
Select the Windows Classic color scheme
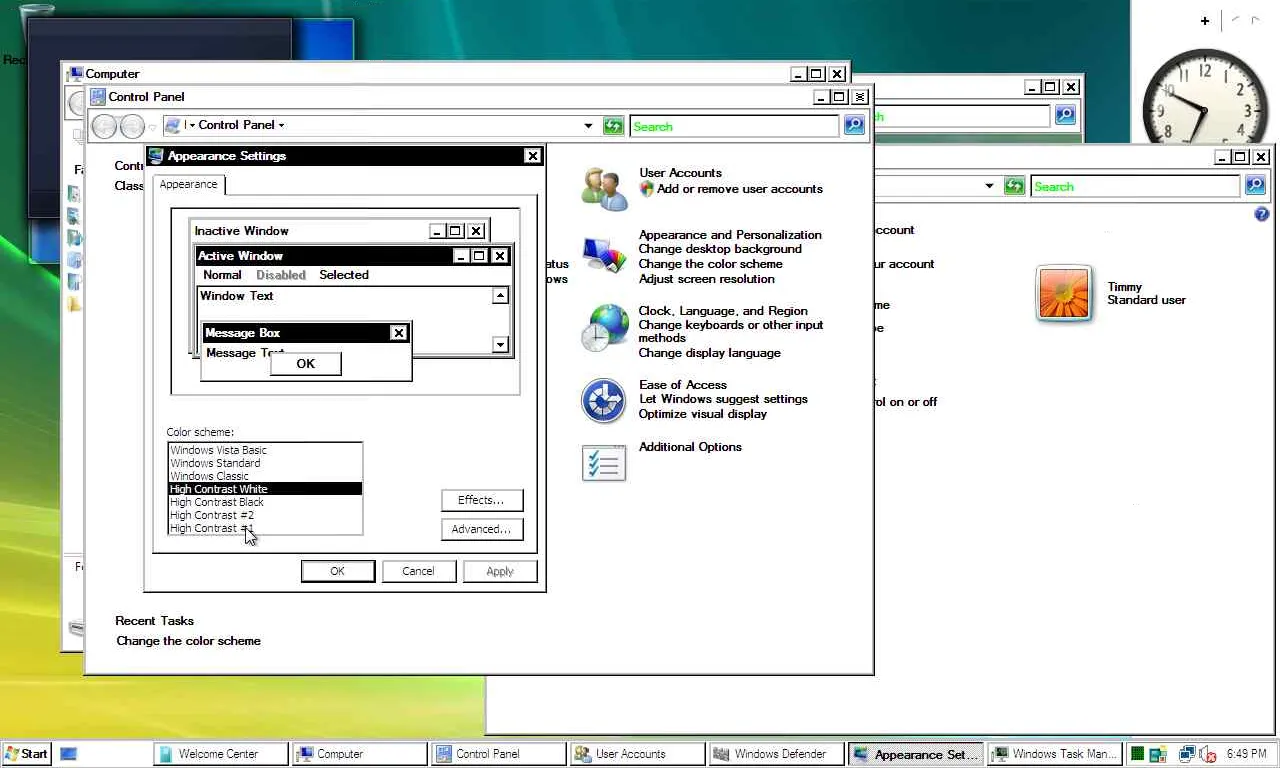pyautogui.click(x=265, y=476)
